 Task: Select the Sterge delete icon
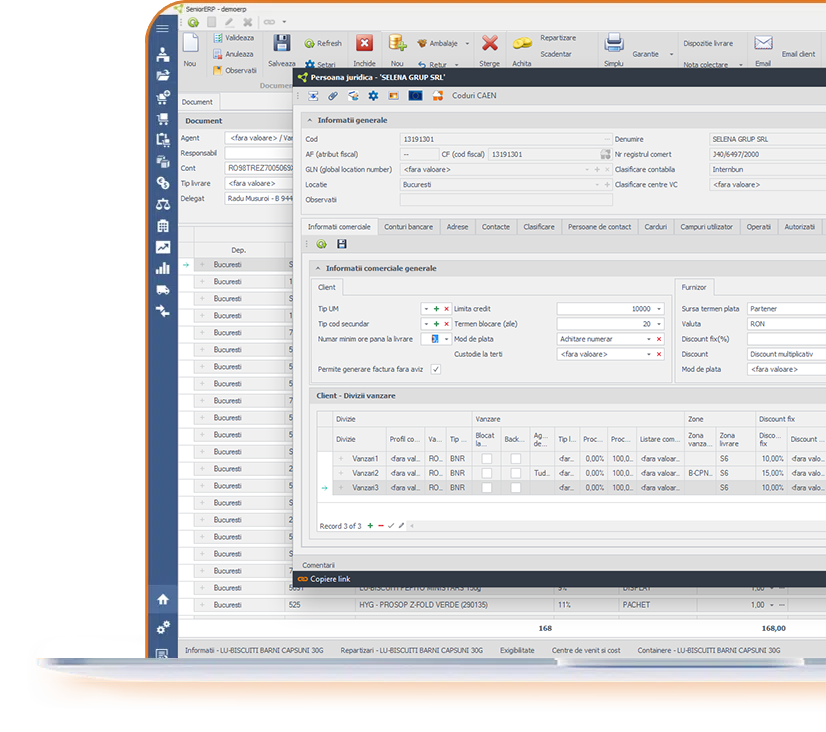[489, 43]
